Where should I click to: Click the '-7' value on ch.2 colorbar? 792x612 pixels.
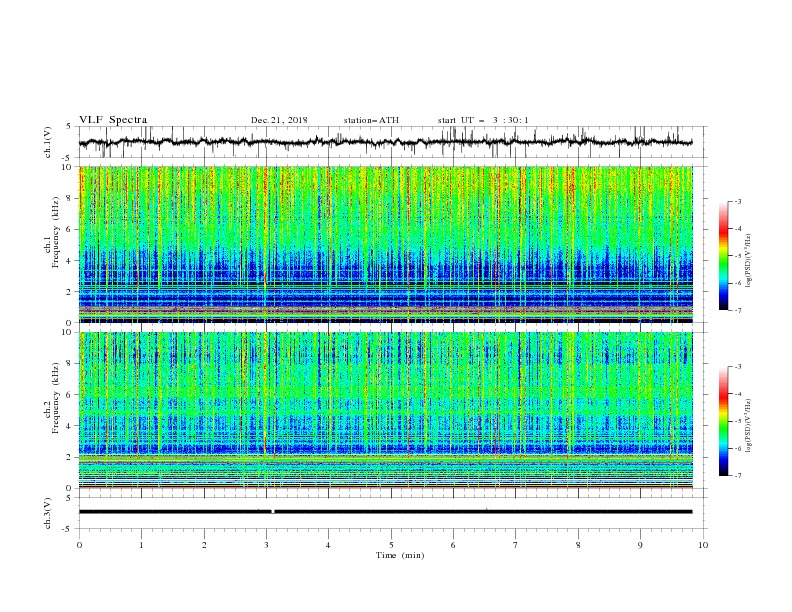click(737, 475)
